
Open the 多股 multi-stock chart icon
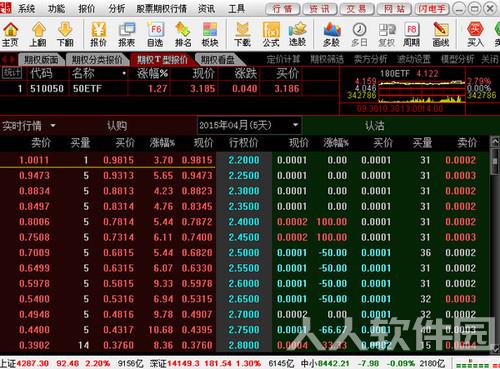pos(332,34)
